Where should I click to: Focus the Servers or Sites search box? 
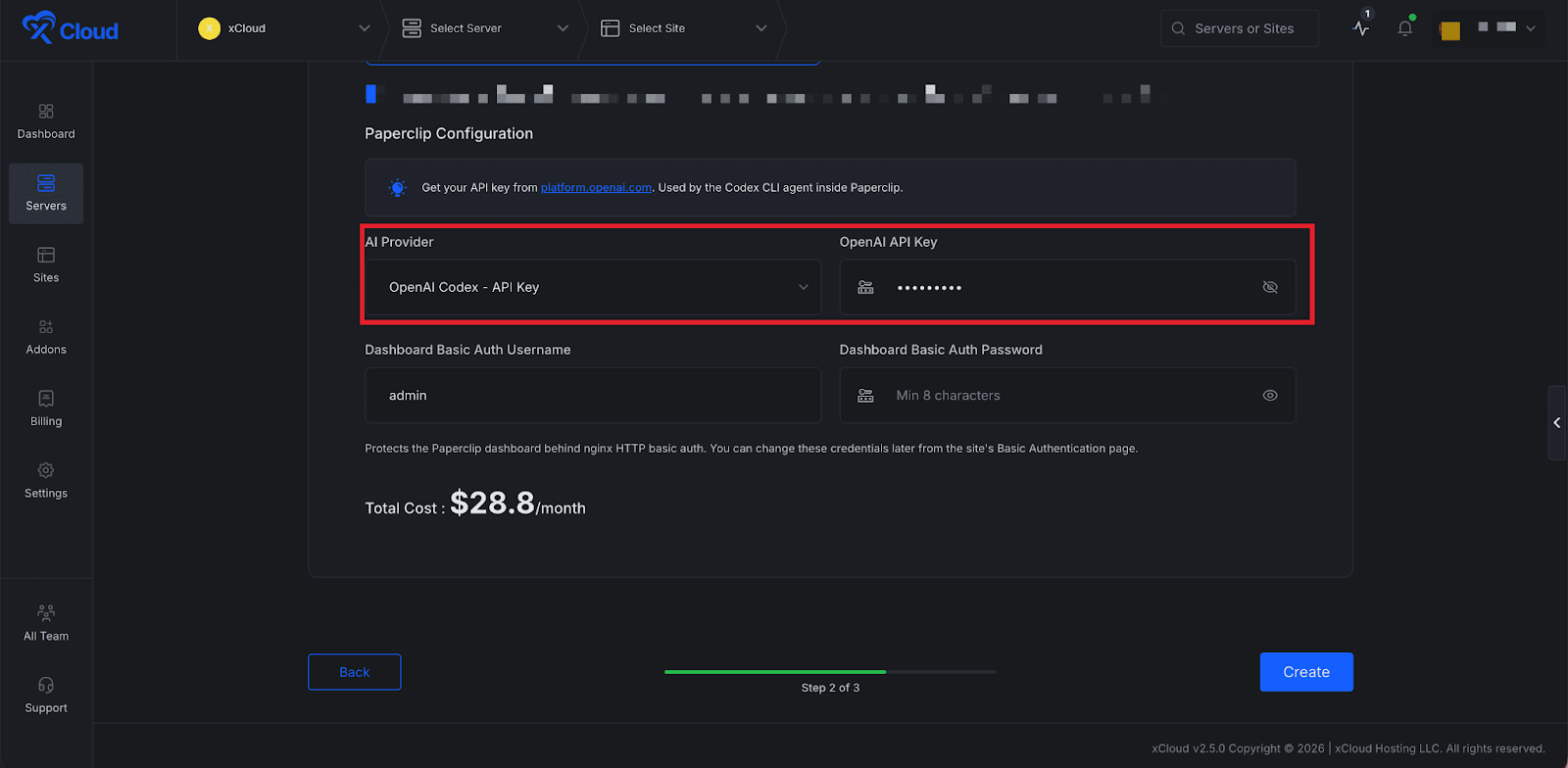point(1240,28)
